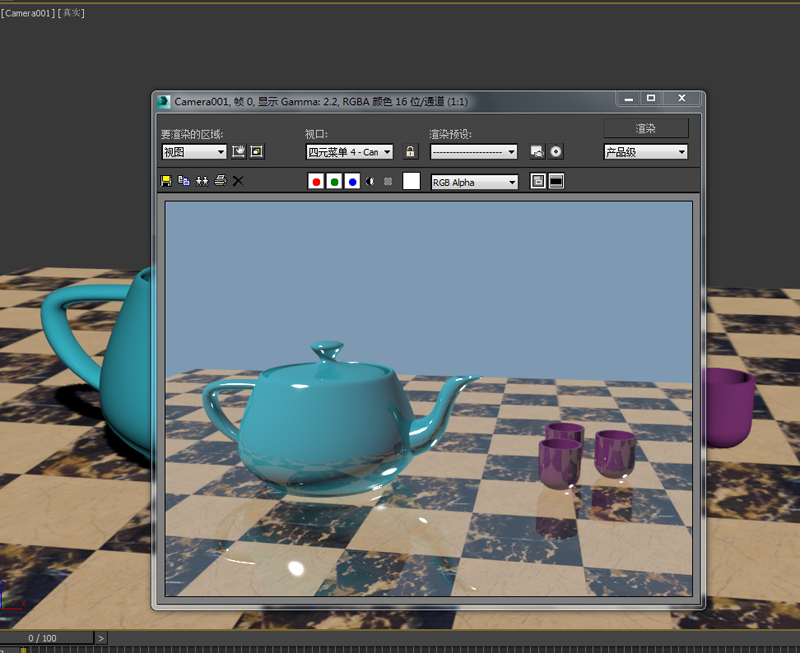Screen dimensions: 800x653
Task: Toggle the alpha channel display
Action: [370, 182]
